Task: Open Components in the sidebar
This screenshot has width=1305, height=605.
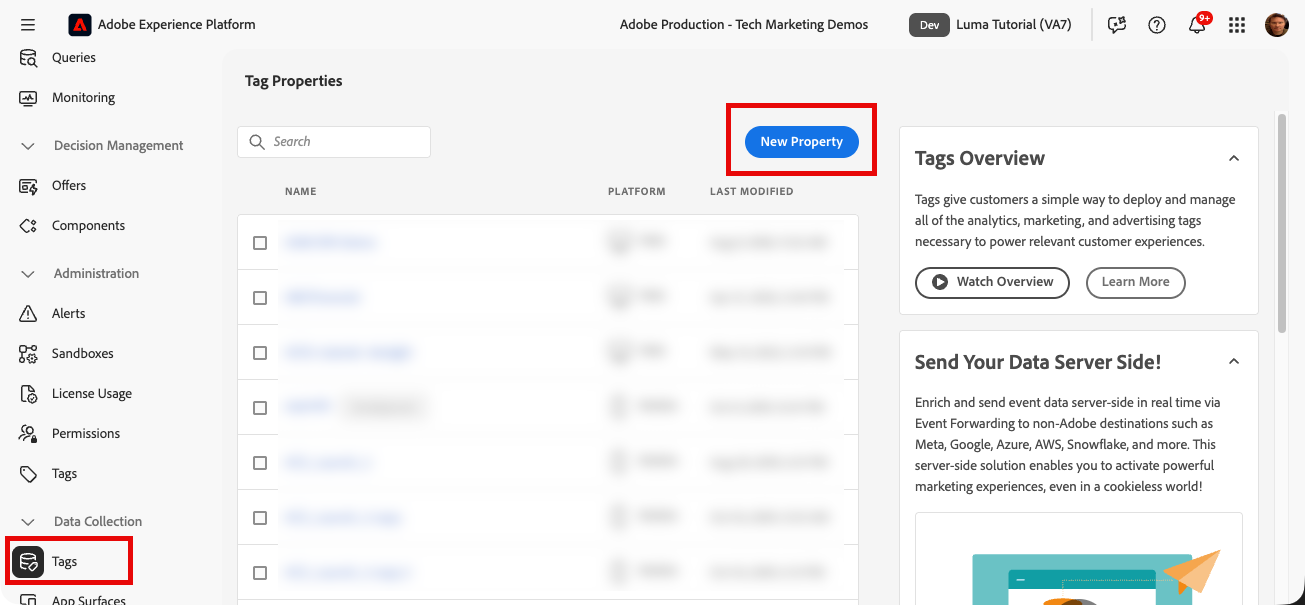Action: [x=88, y=226]
